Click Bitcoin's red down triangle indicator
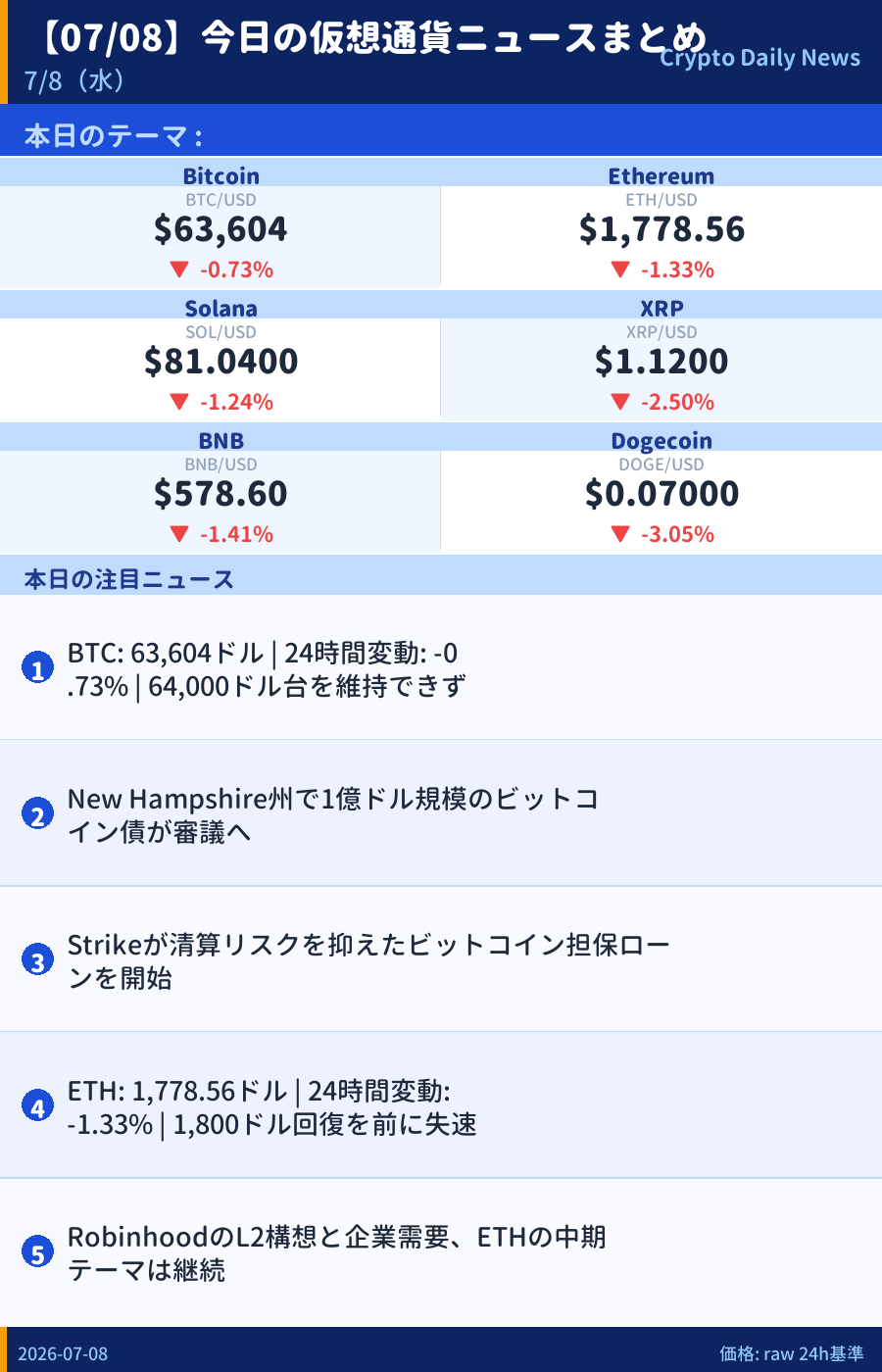This screenshot has width=882, height=1372. point(178,269)
